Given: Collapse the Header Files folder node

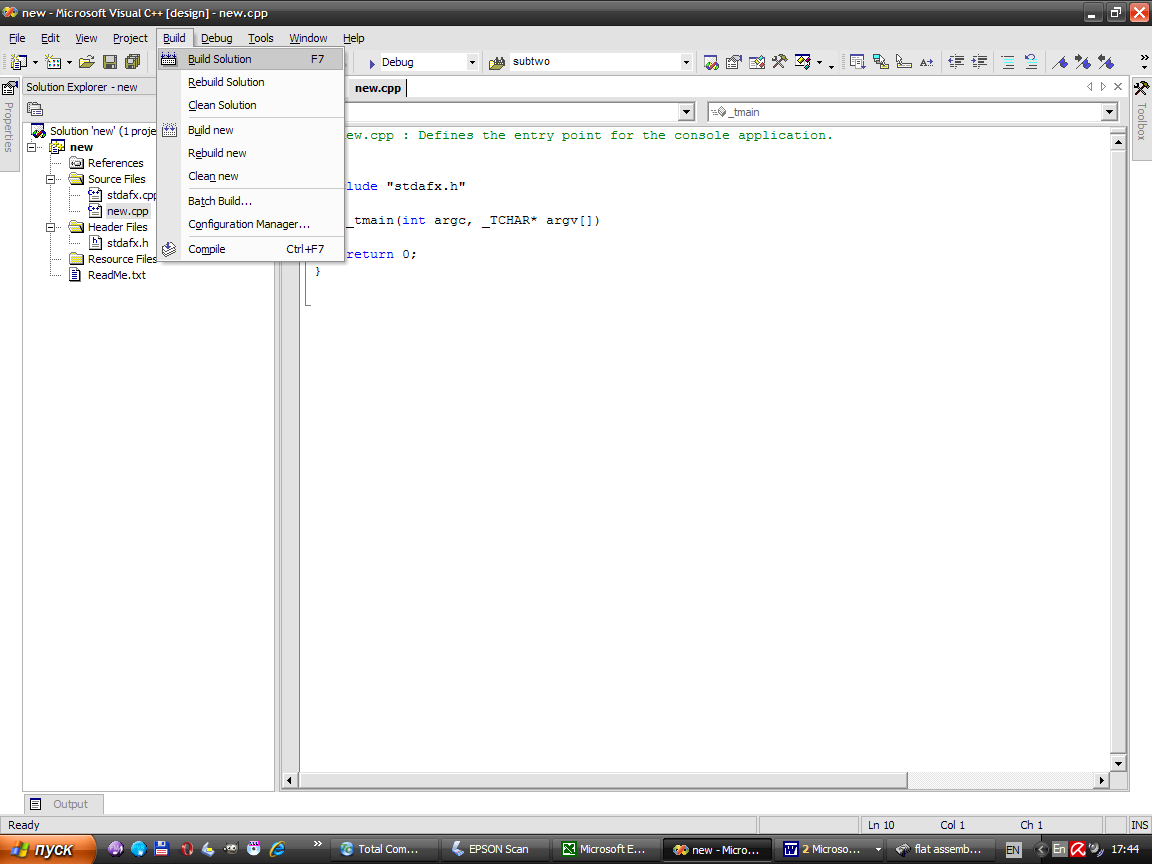Looking at the screenshot, I should [x=51, y=227].
